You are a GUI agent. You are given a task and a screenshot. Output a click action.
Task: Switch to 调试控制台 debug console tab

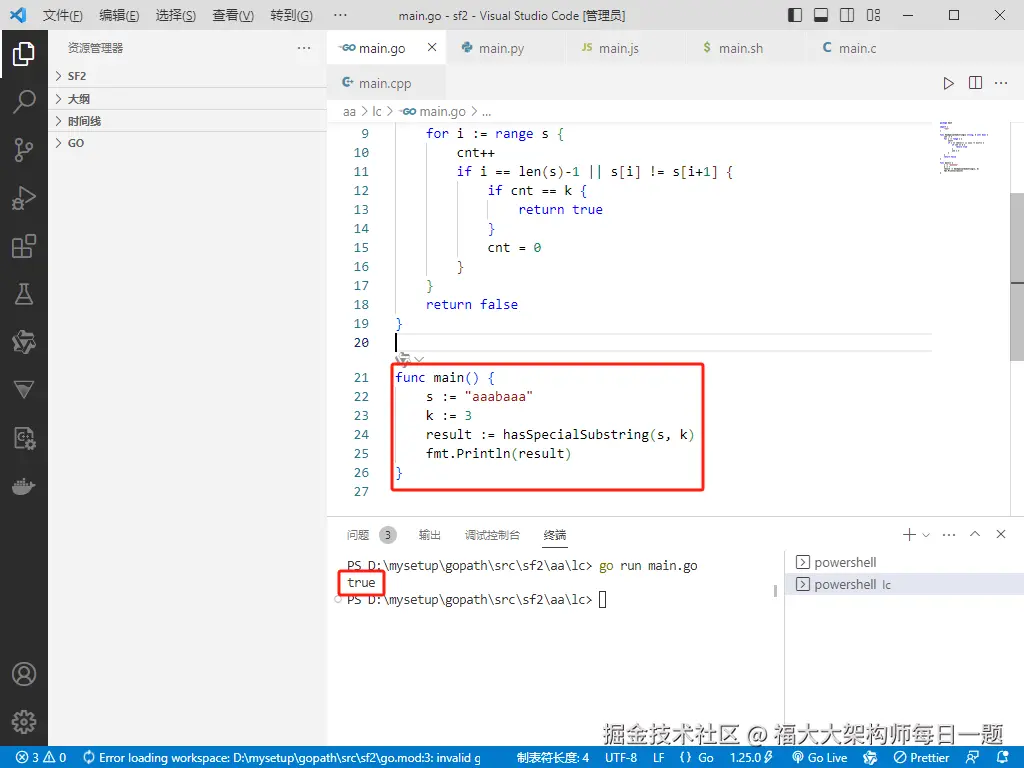pyautogui.click(x=492, y=535)
